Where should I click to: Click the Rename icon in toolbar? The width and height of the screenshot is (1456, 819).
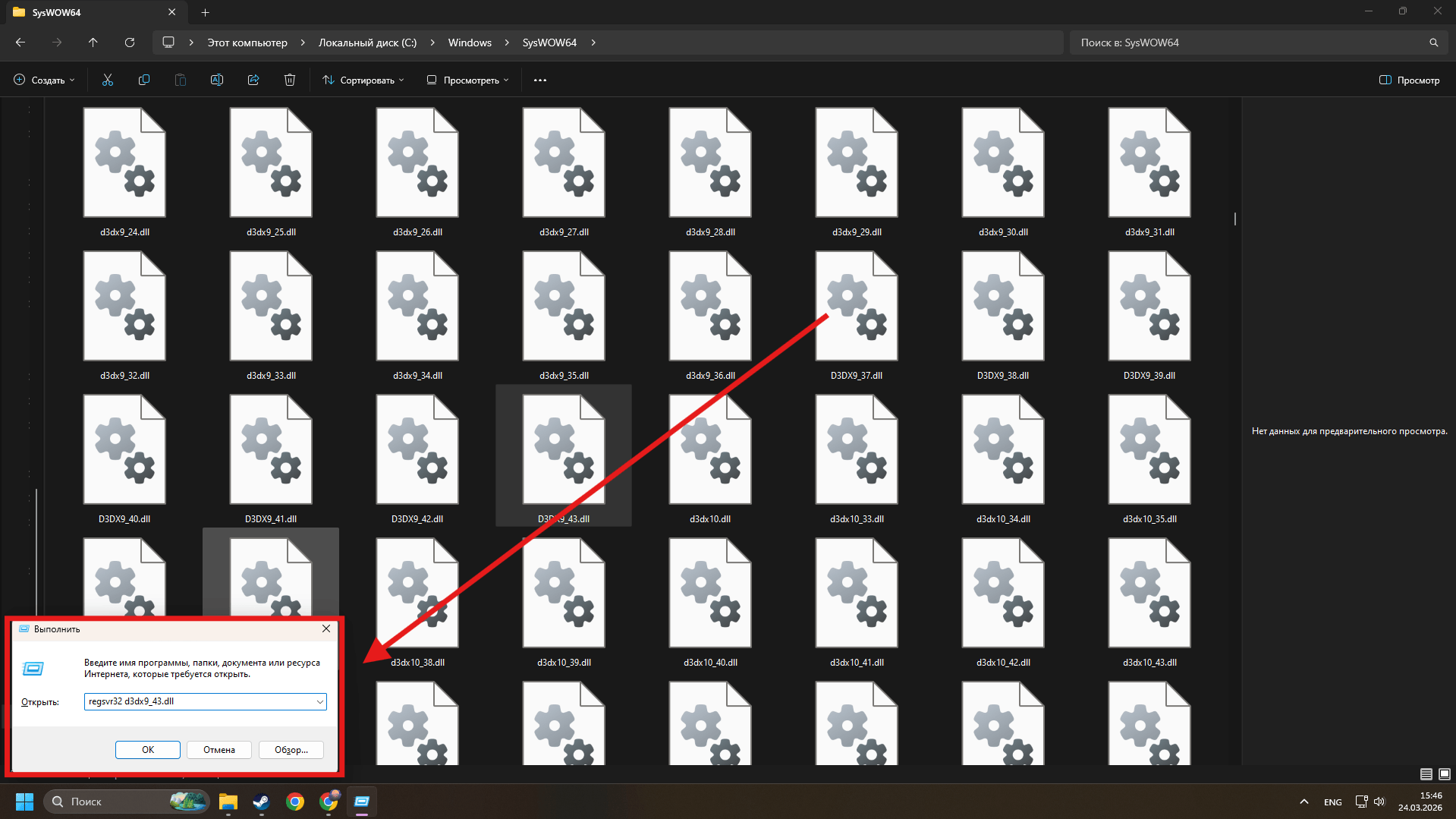(217, 80)
